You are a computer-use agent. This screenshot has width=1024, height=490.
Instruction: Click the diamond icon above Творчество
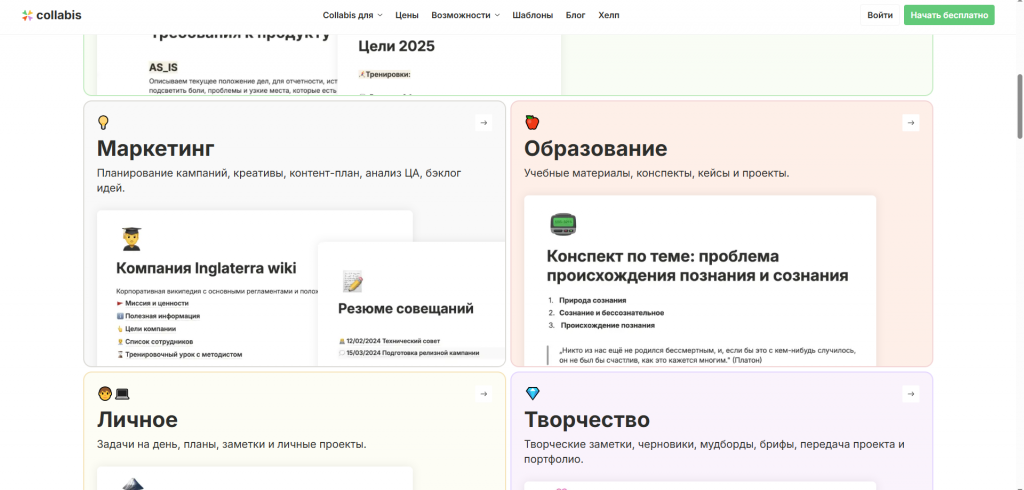click(532, 394)
